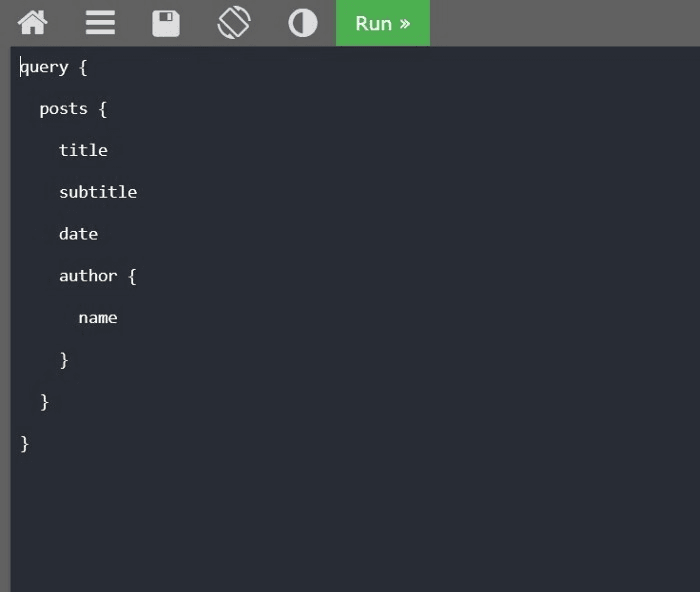The width and height of the screenshot is (700, 592).
Task: Click the 'name' field inside author
Action: tap(98, 318)
